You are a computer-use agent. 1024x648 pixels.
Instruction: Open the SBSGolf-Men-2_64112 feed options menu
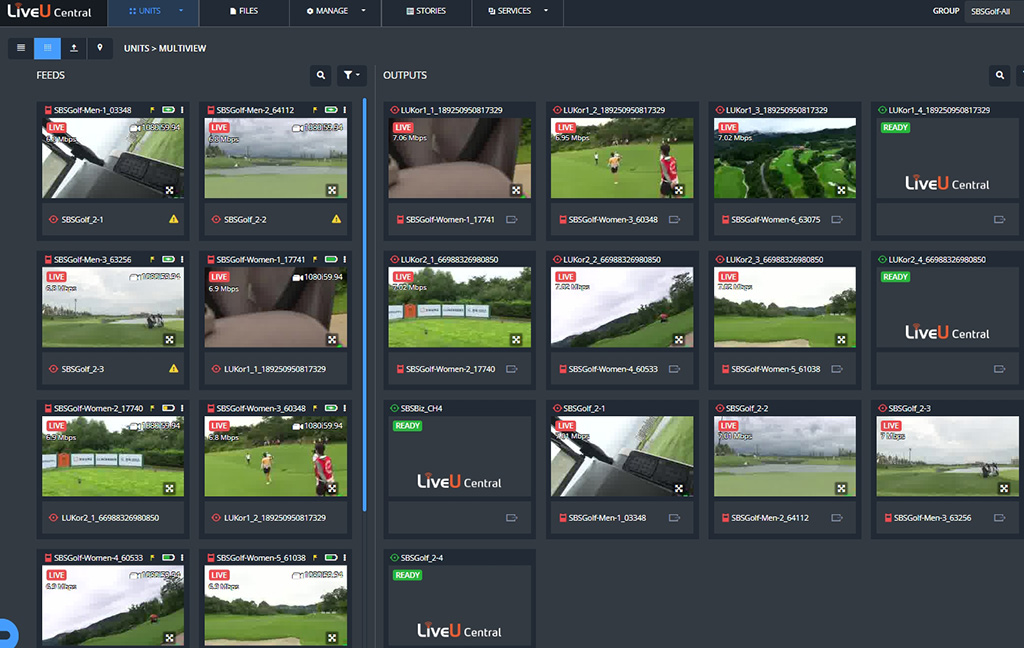point(345,110)
